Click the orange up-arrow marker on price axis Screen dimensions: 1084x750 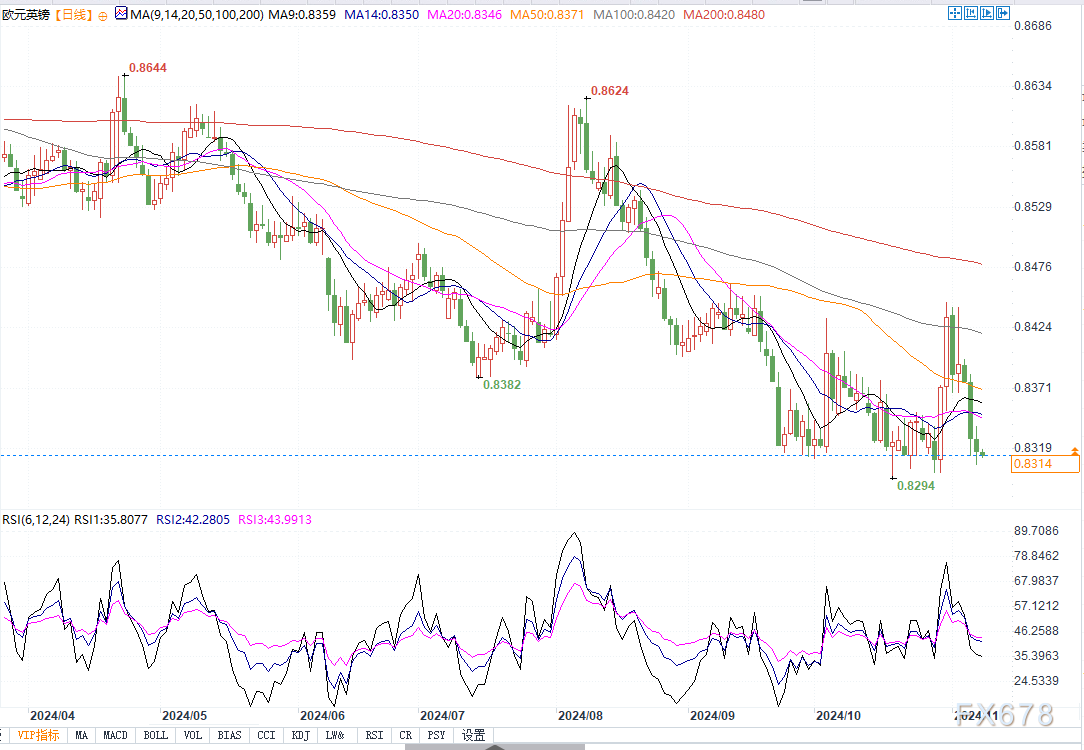(1074, 452)
